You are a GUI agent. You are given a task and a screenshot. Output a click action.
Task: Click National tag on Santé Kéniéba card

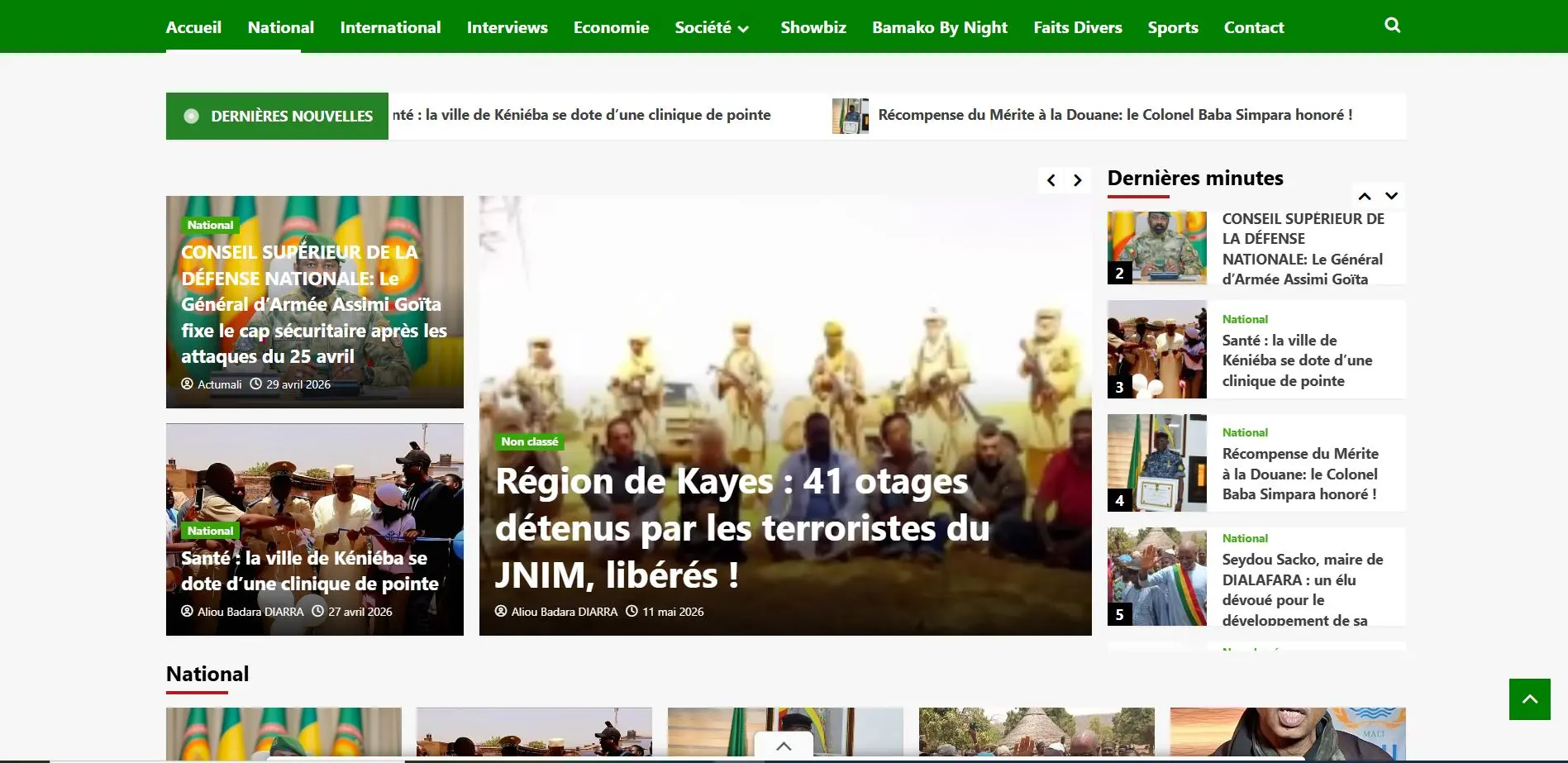tap(210, 531)
